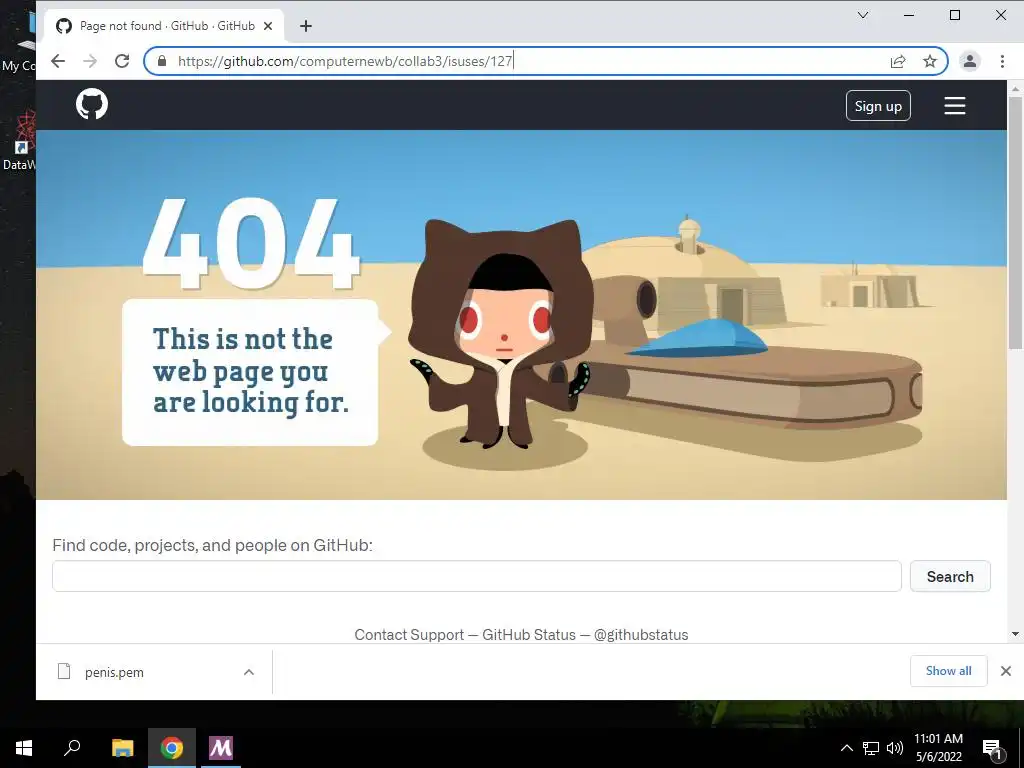Click the browser forward arrow
1024x768 pixels.
[90, 61]
